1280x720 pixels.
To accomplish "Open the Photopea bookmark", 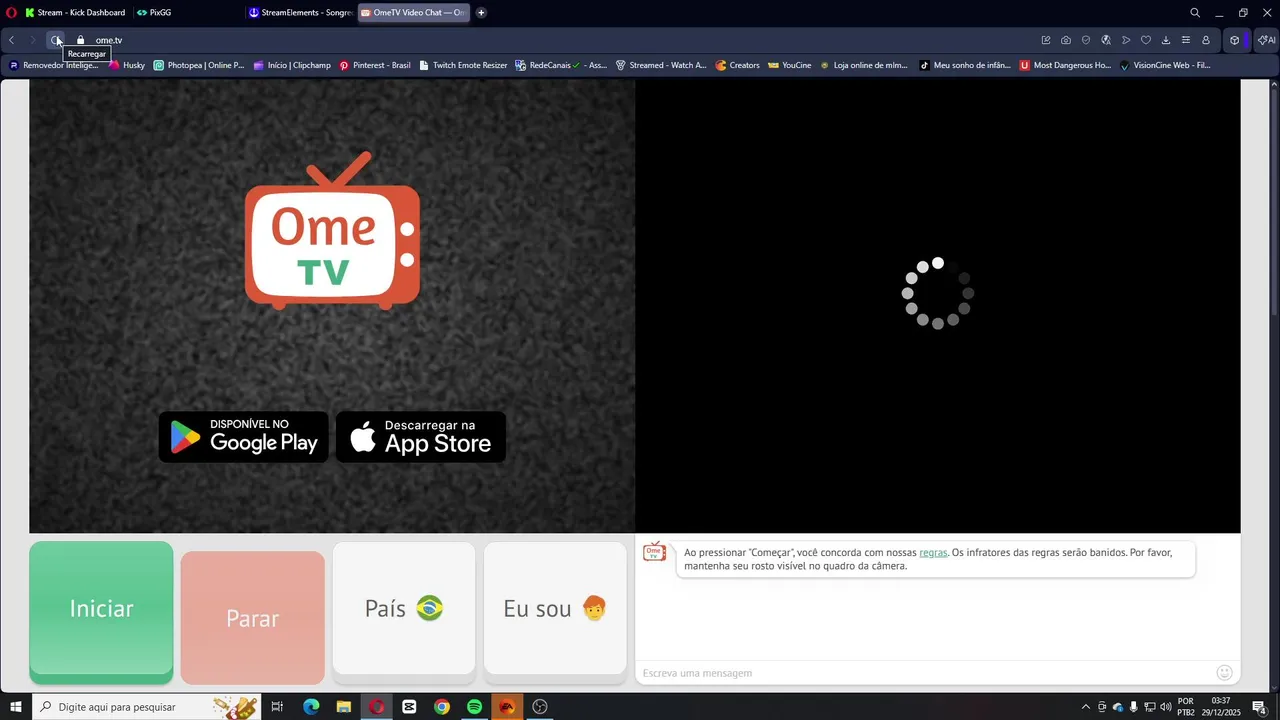I will tap(198, 65).
